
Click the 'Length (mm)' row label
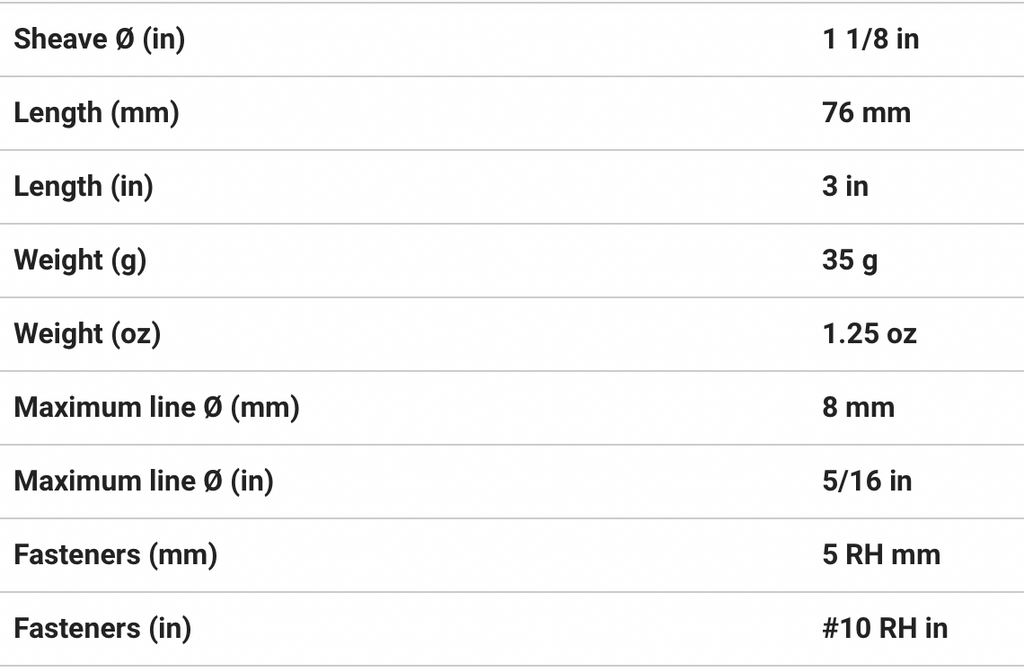96,113
